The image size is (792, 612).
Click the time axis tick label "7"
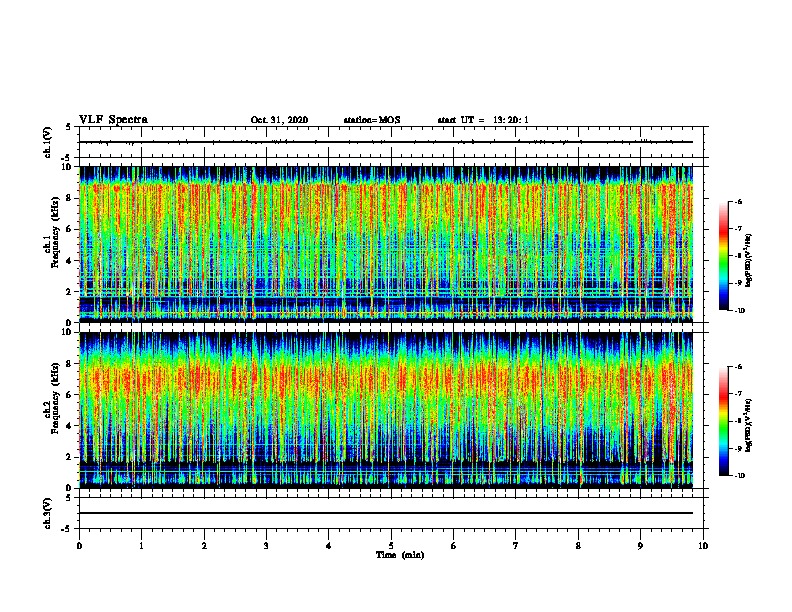pos(516,546)
